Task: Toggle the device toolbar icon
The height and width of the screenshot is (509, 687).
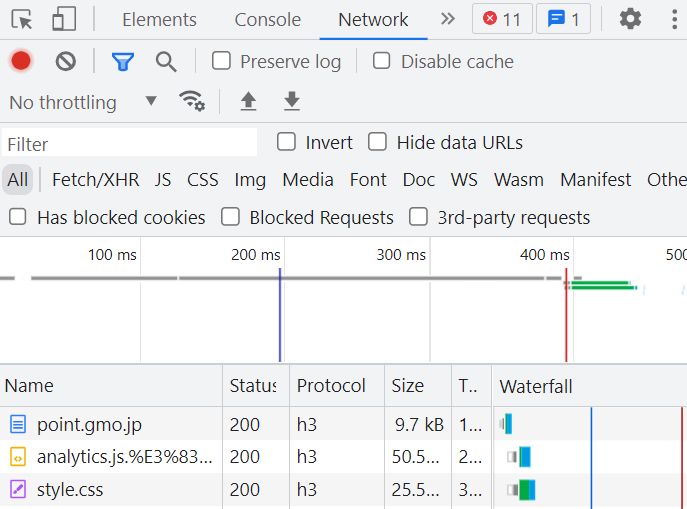Action: point(64,19)
